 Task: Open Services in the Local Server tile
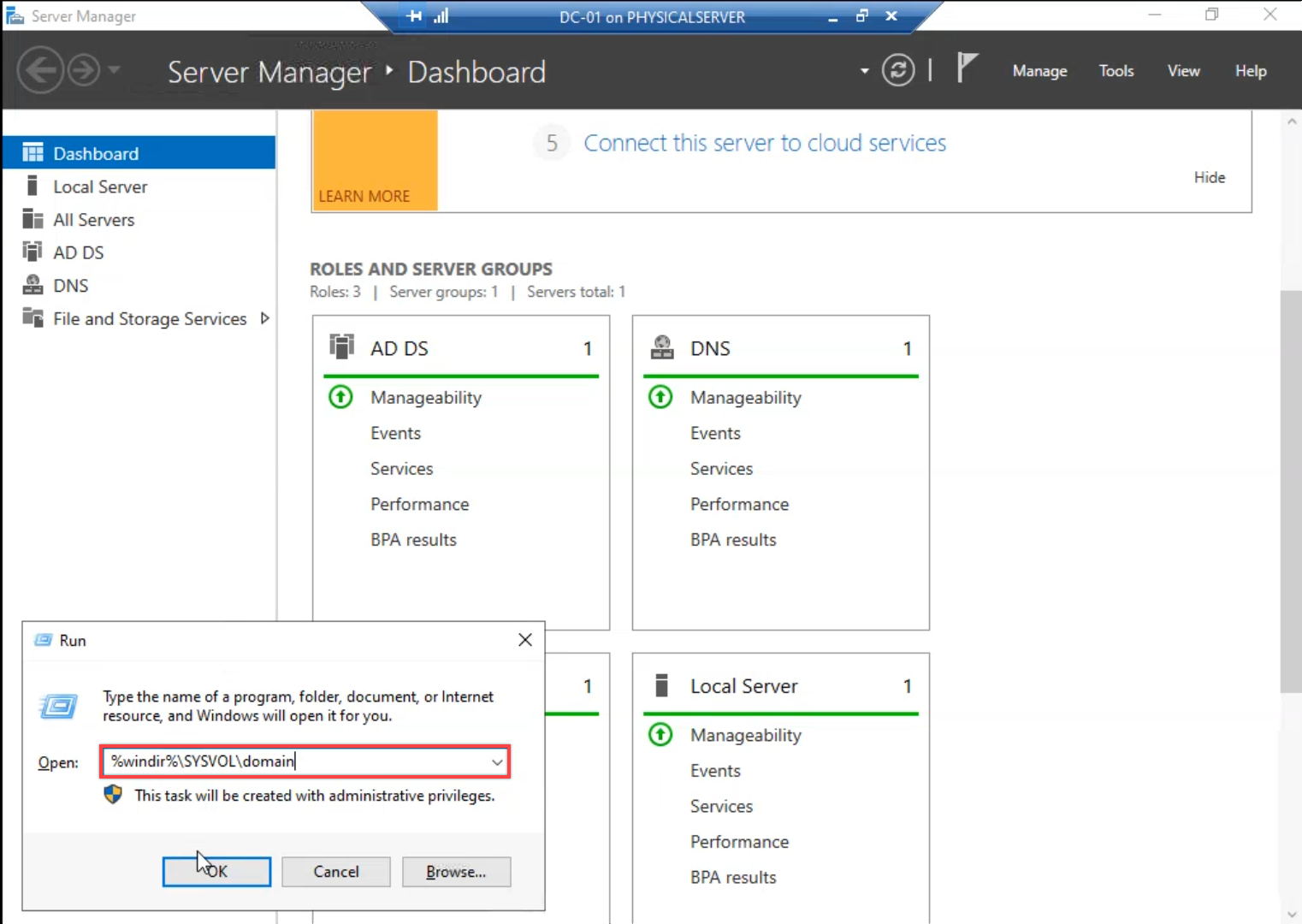pos(721,807)
